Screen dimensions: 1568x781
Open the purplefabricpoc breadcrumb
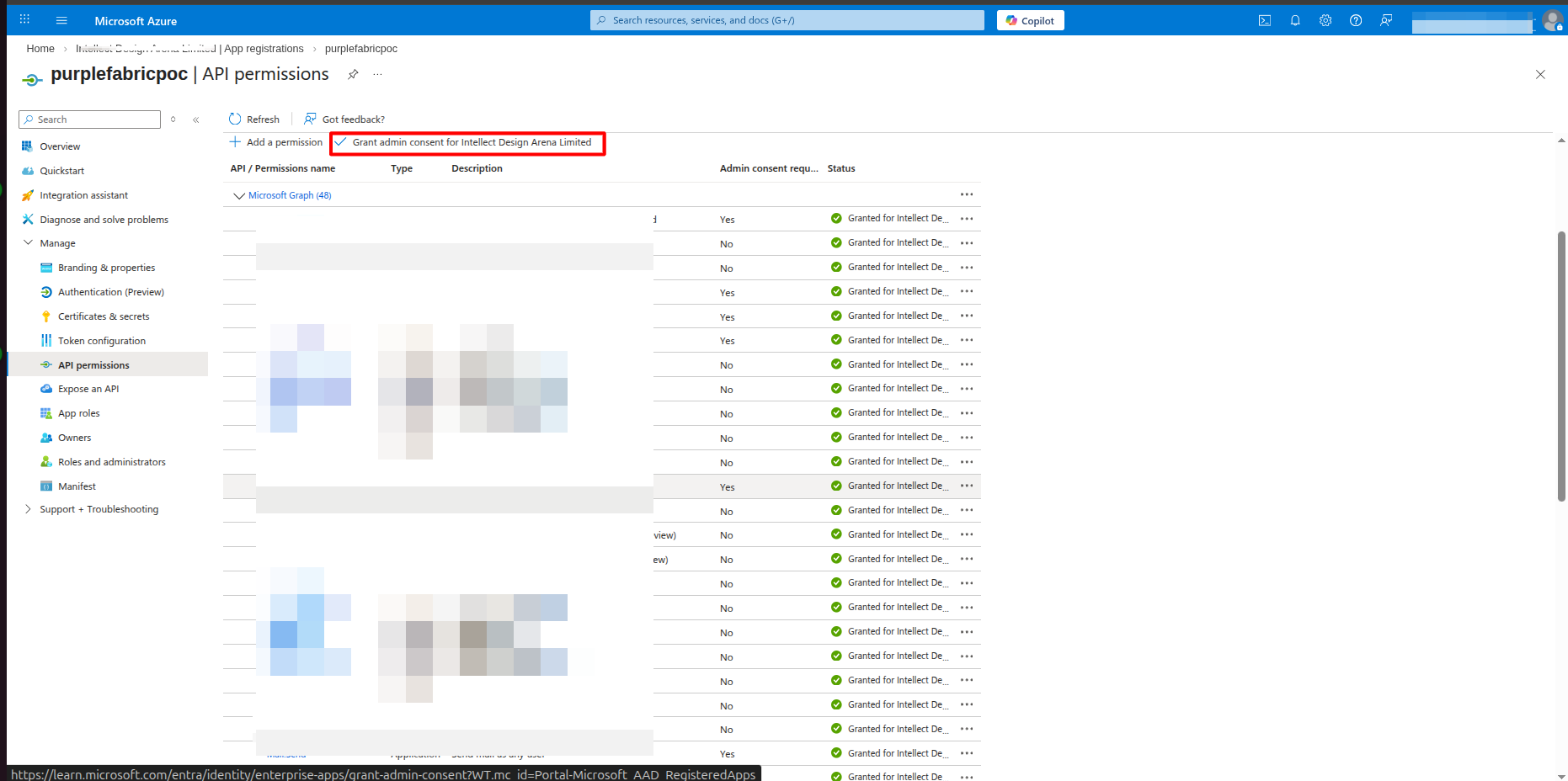(361, 49)
